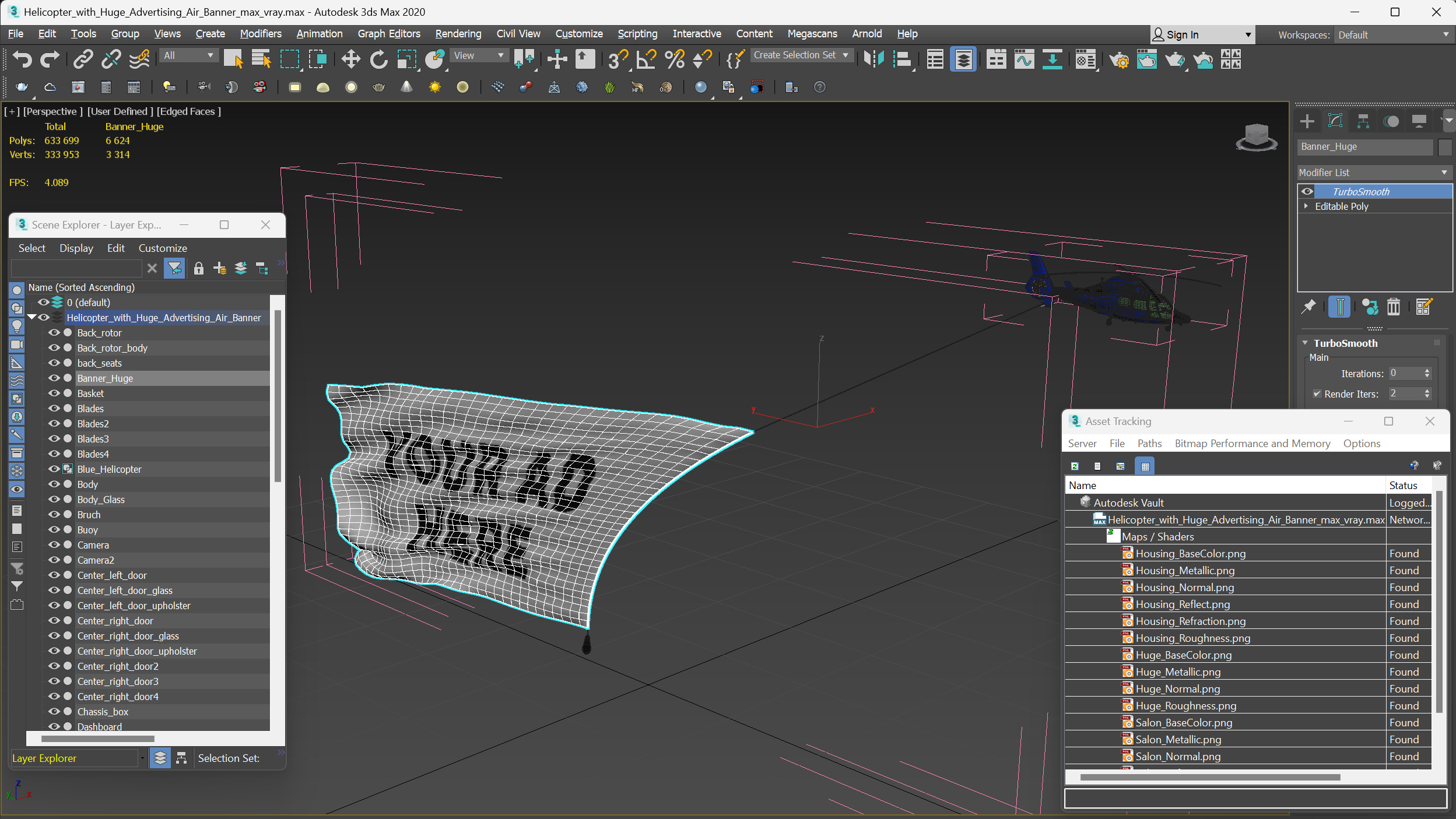
Task: Click the [Edged Faces] viewport label
Action: click(x=188, y=111)
